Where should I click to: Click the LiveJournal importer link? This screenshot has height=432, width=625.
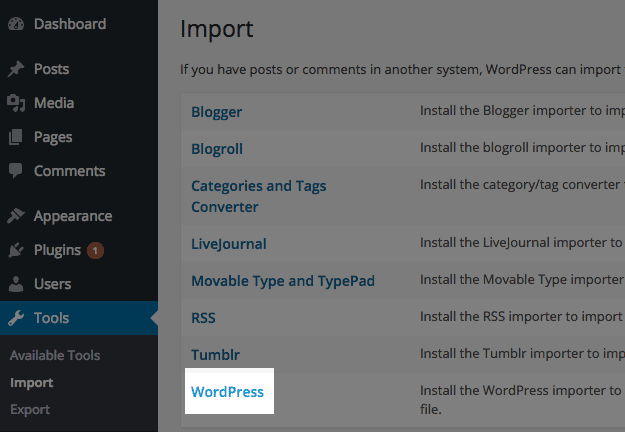tap(229, 243)
